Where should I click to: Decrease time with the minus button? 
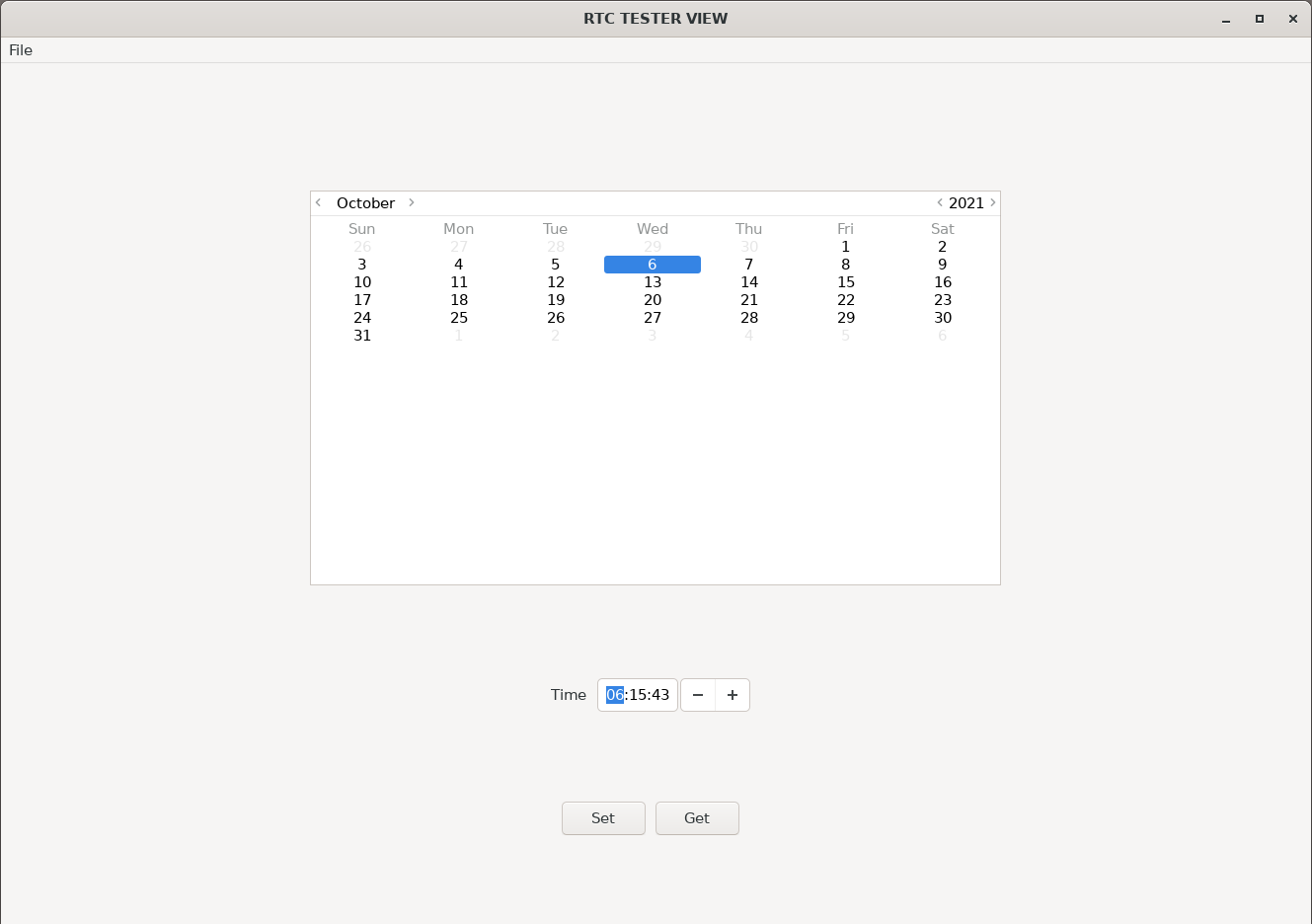point(698,695)
